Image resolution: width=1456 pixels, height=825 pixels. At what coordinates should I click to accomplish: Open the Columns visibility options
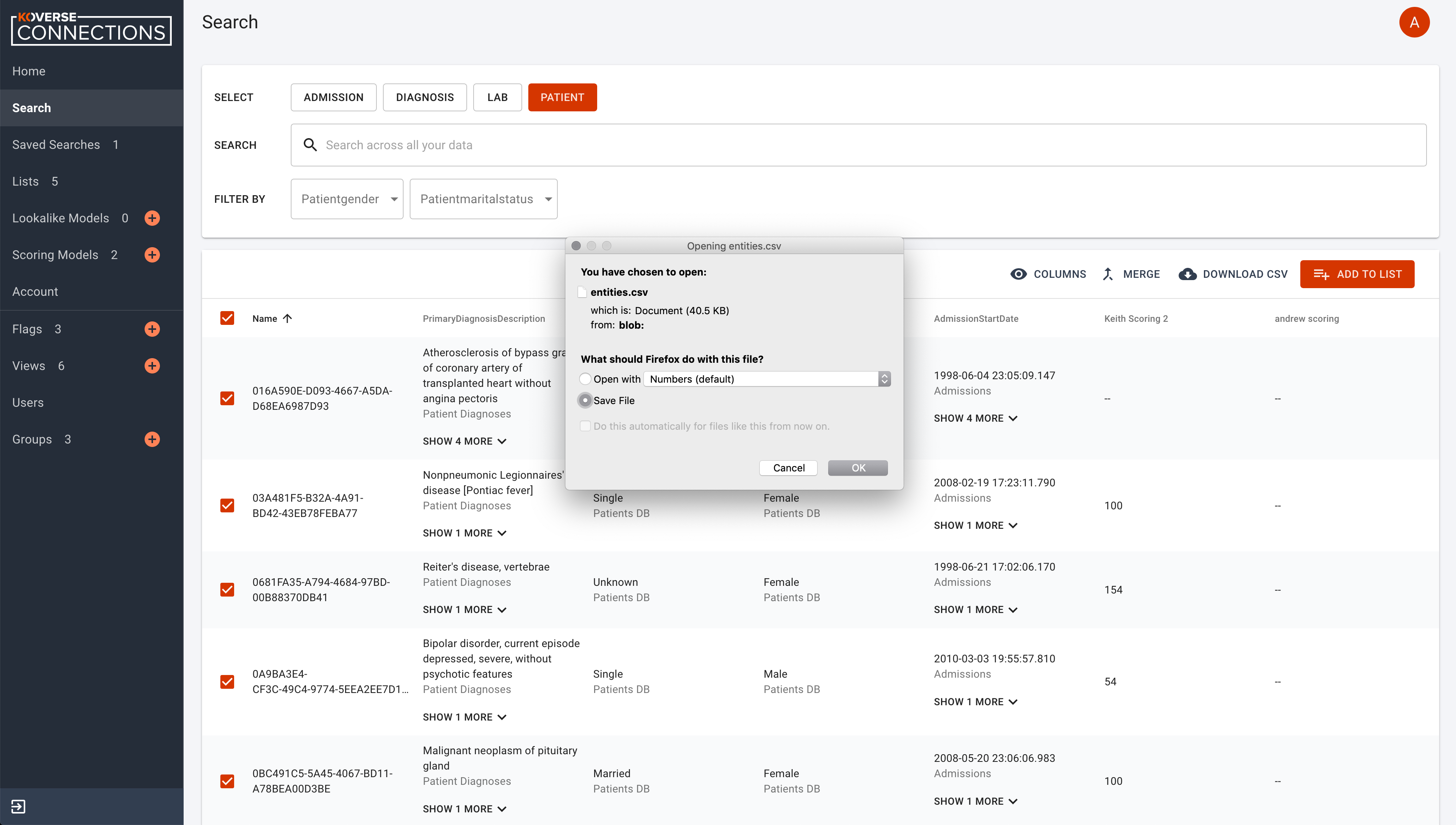tap(1048, 274)
